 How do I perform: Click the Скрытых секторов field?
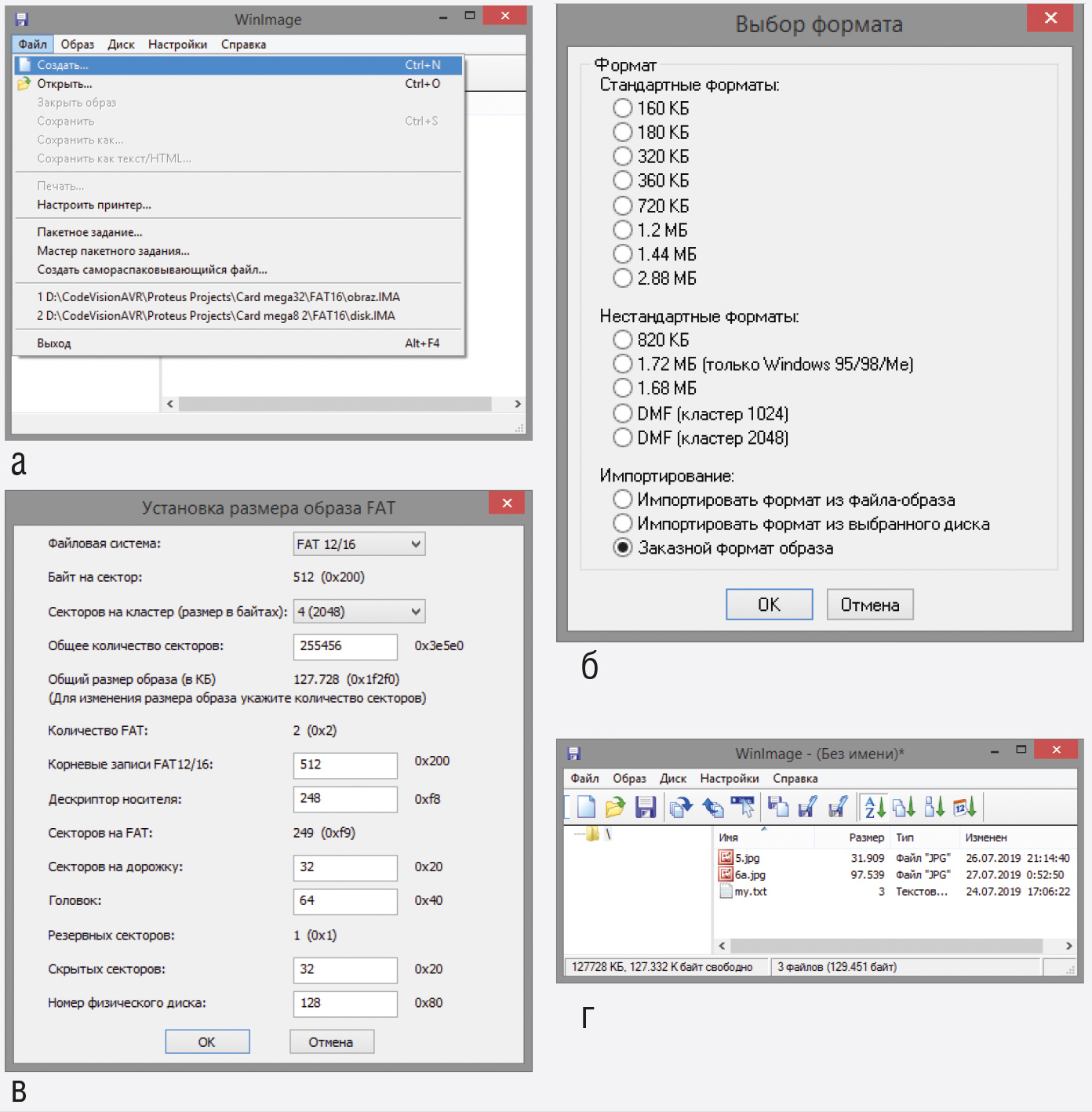tap(345, 969)
